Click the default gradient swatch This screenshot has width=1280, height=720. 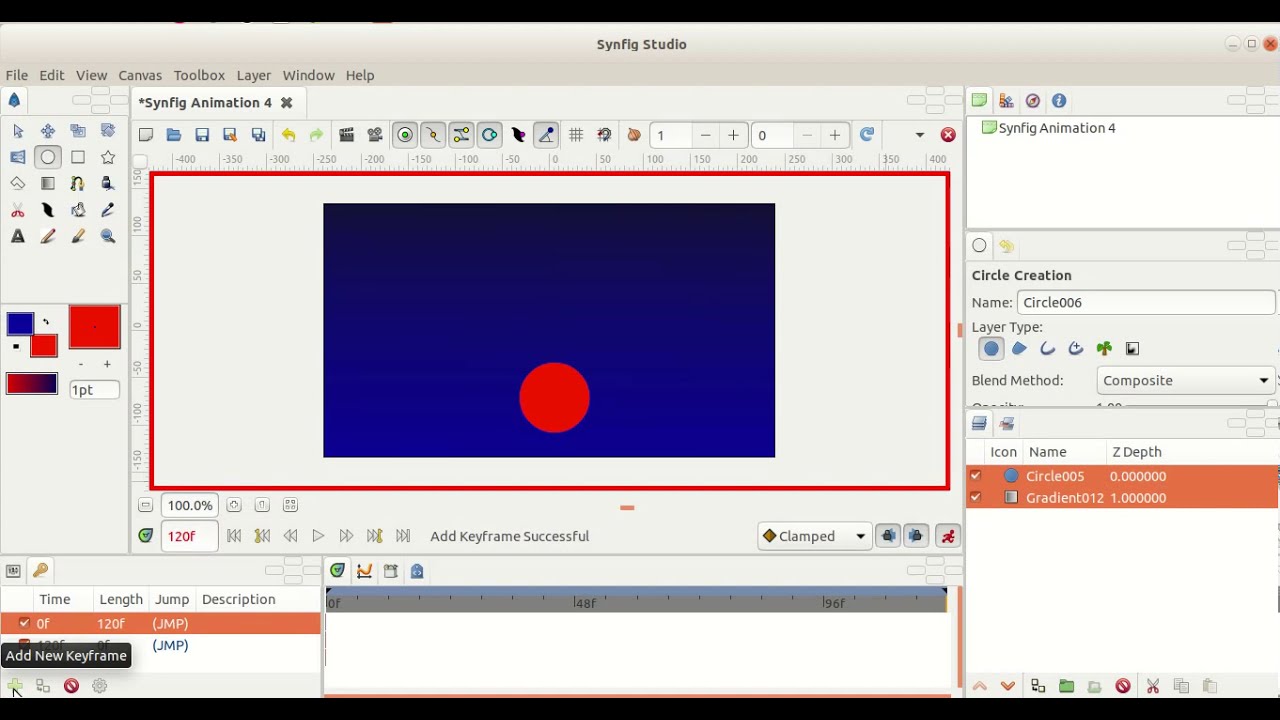32,384
